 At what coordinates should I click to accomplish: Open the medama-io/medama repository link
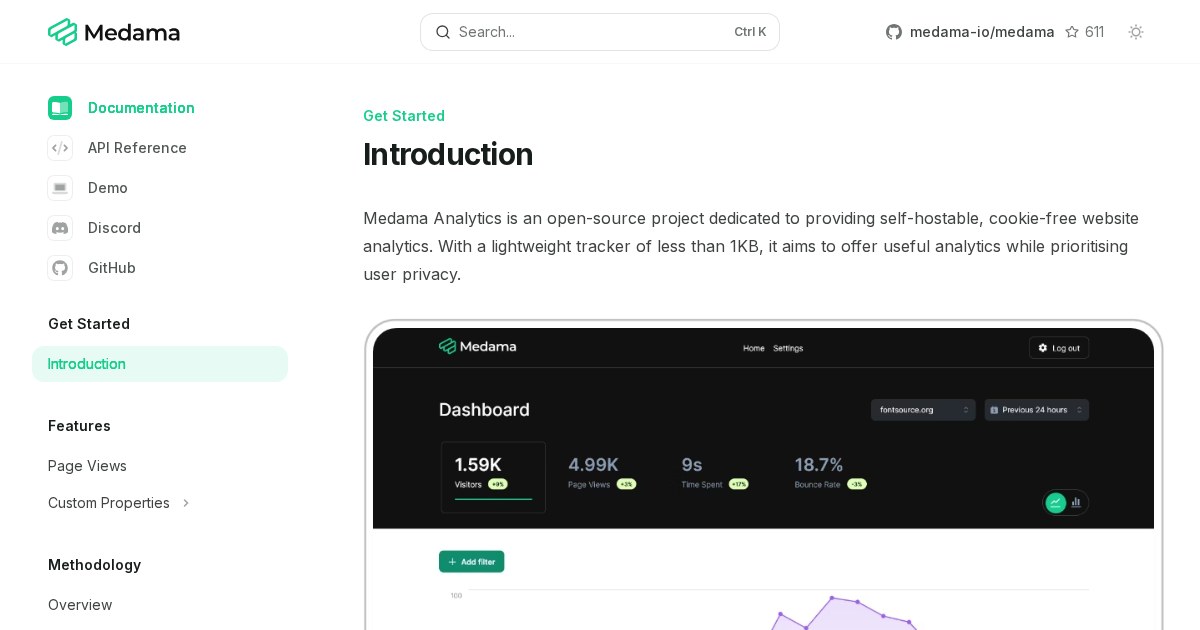coord(982,32)
